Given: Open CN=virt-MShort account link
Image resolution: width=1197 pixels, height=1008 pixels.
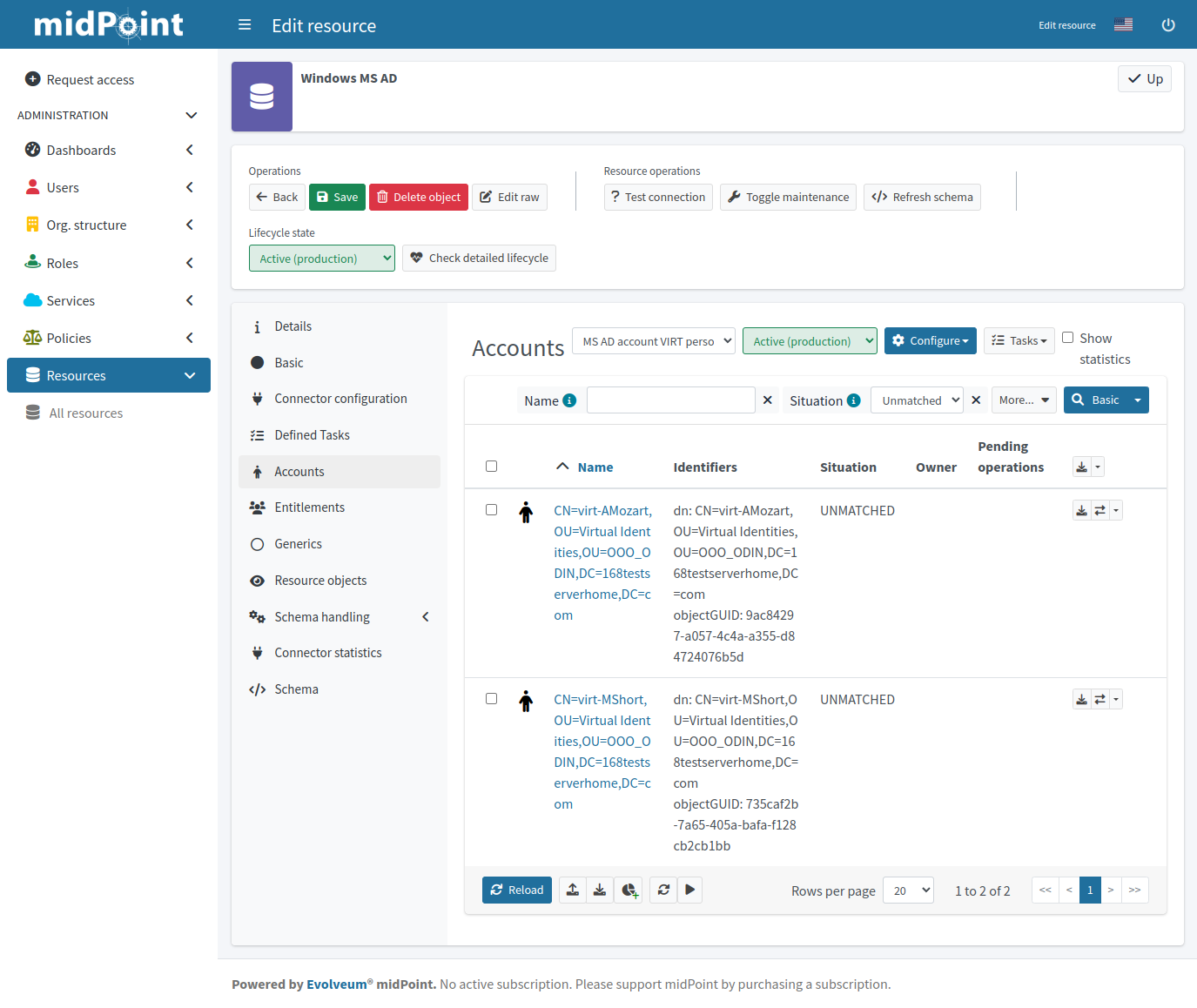Looking at the screenshot, I should click(602, 752).
